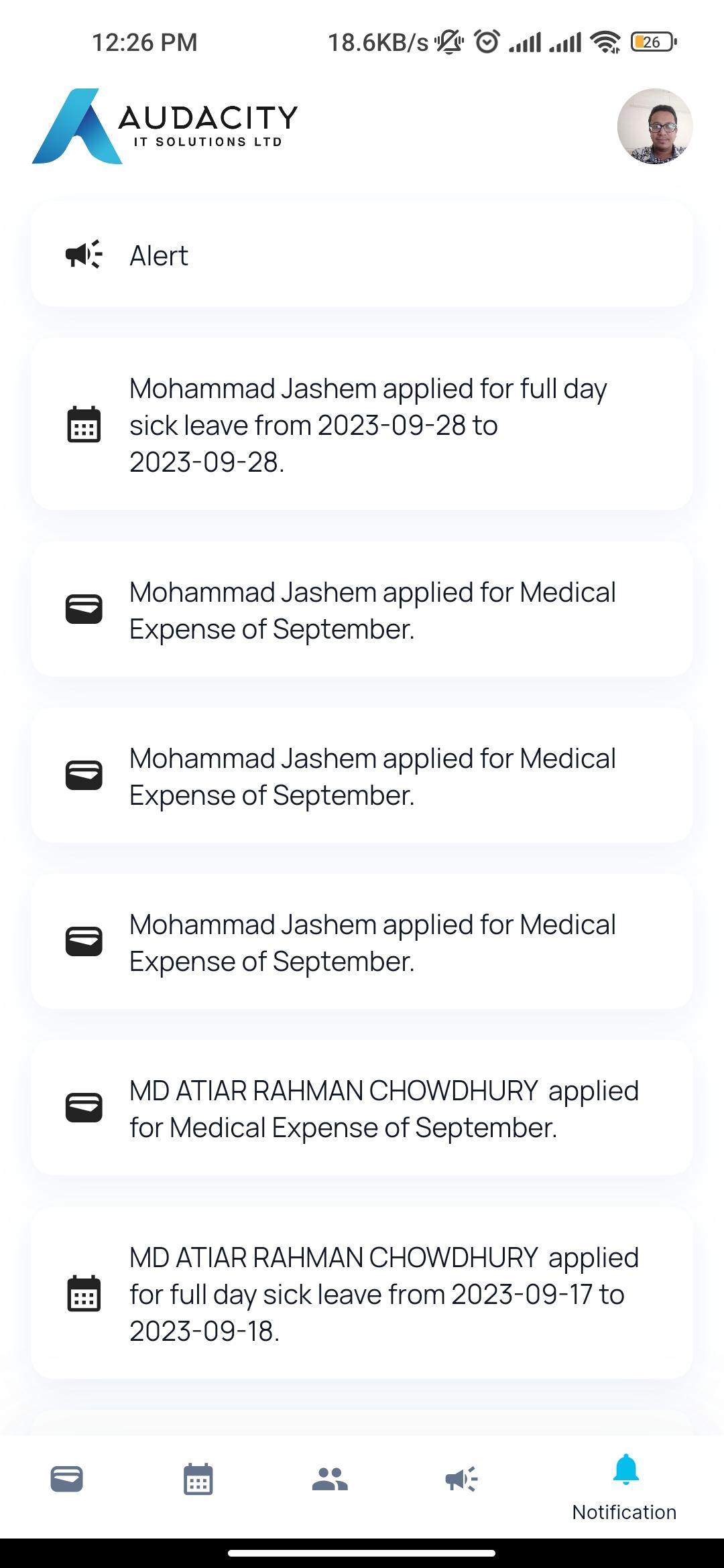Open first Mohammad Jashem Medical Expense notification
Image resolution: width=724 pixels, height=1568 pixels.
pos(362,610)
